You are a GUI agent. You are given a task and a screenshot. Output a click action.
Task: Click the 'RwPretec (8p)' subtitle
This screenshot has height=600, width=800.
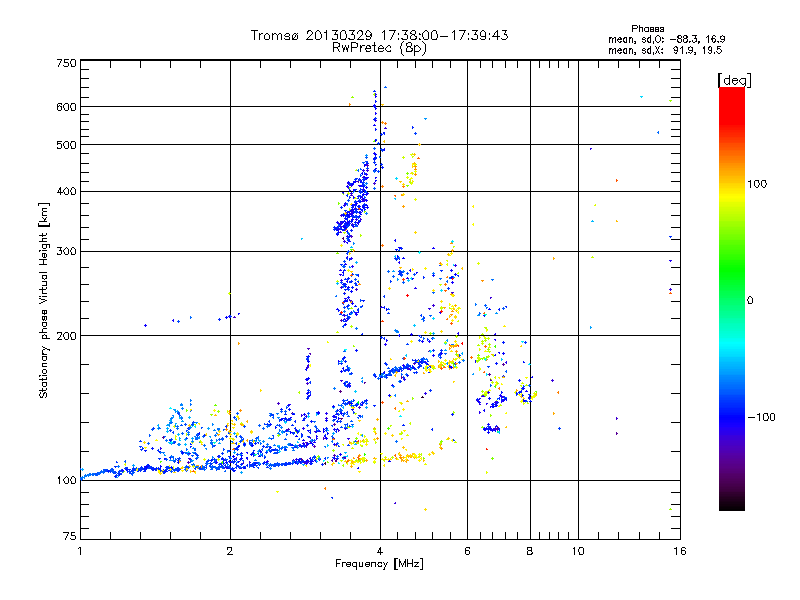tap(380, 48)
